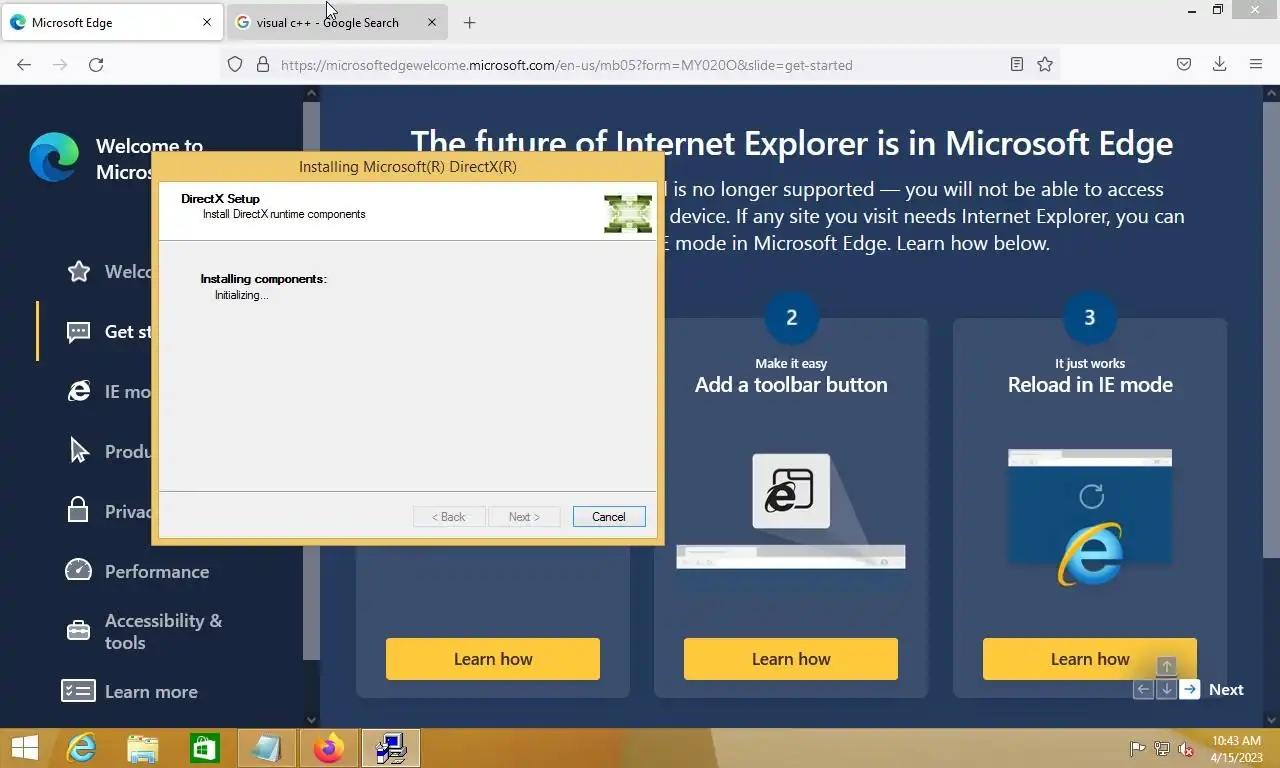
Task: Select the Productivity cursor icon
Action: point(79,451)
